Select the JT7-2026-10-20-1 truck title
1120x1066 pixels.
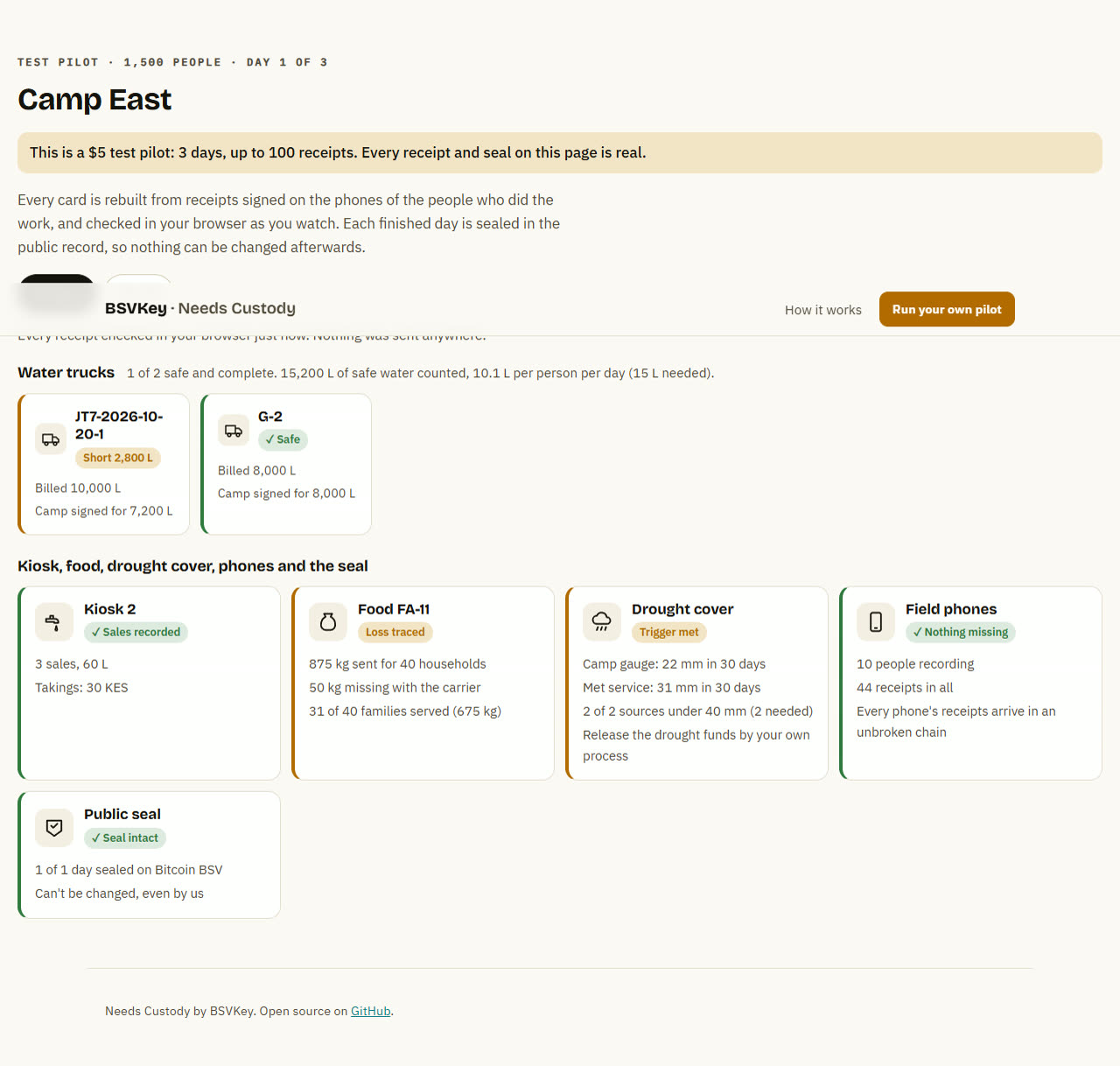tap(119, 425)
